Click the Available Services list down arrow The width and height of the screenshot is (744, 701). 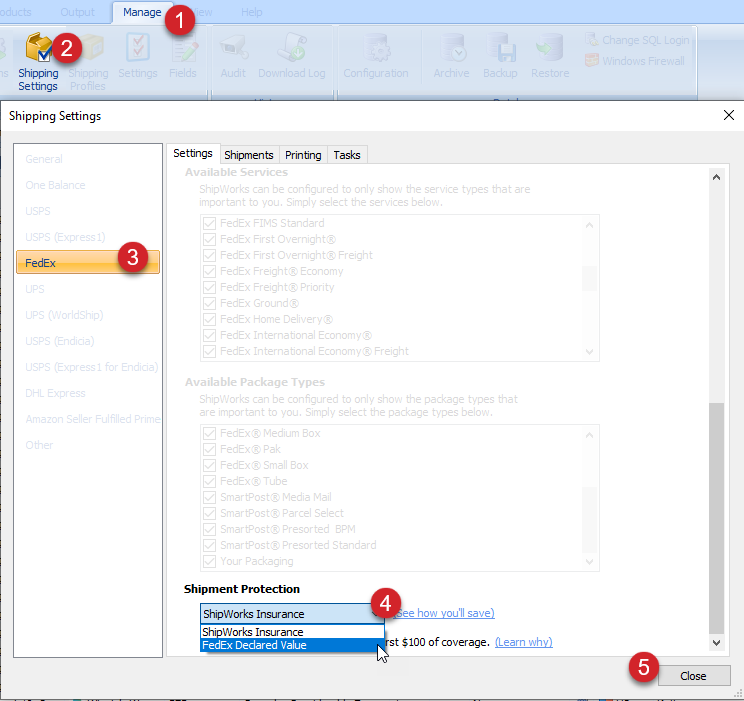point(589,352)
